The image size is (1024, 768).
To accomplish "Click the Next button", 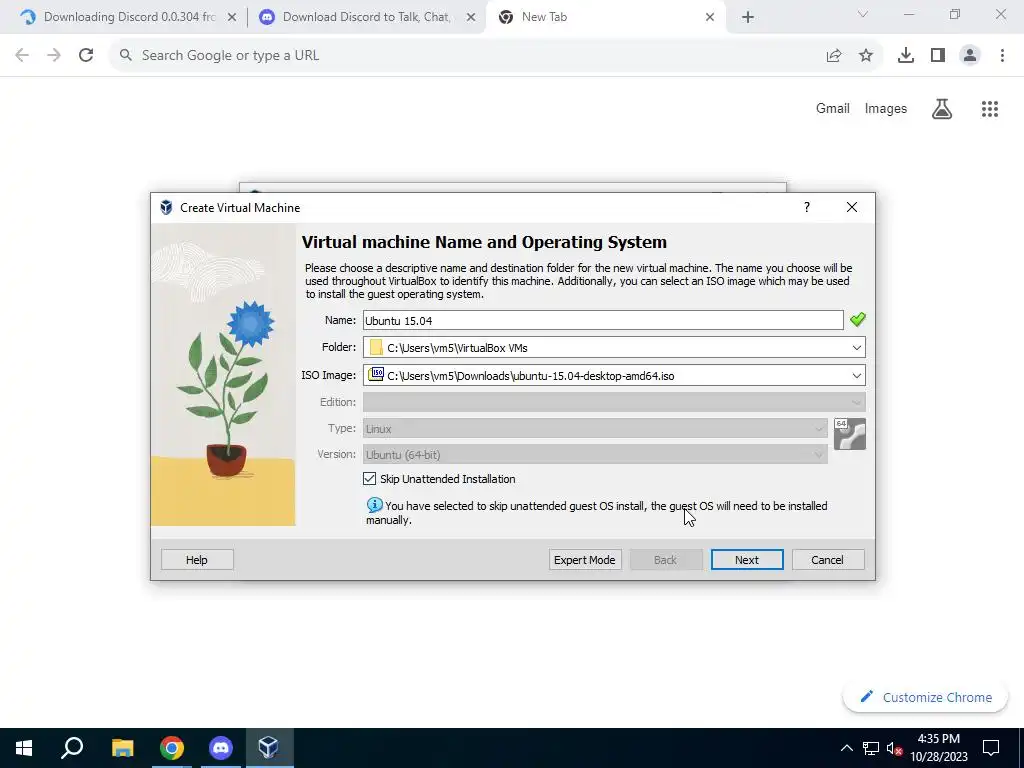I will tap(746, 560).
